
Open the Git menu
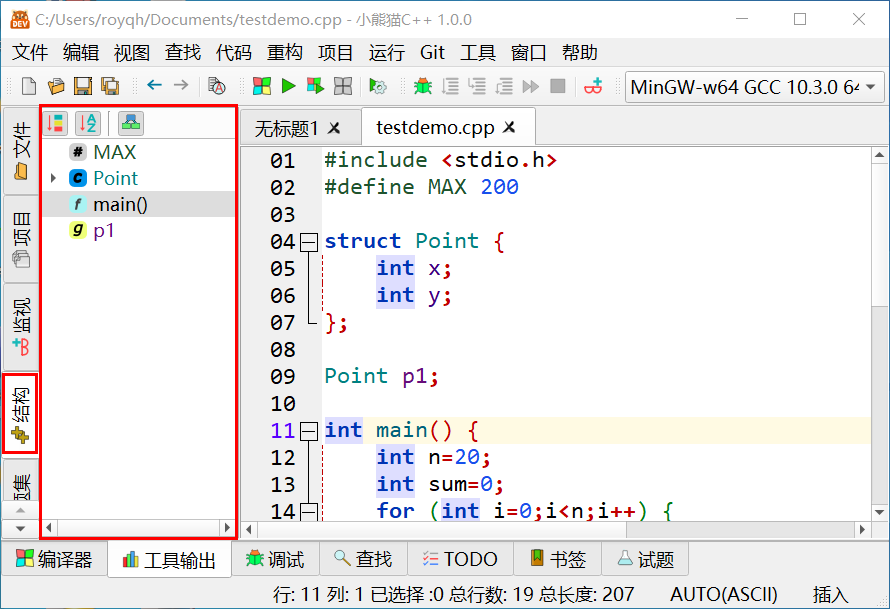click(433, 53)
